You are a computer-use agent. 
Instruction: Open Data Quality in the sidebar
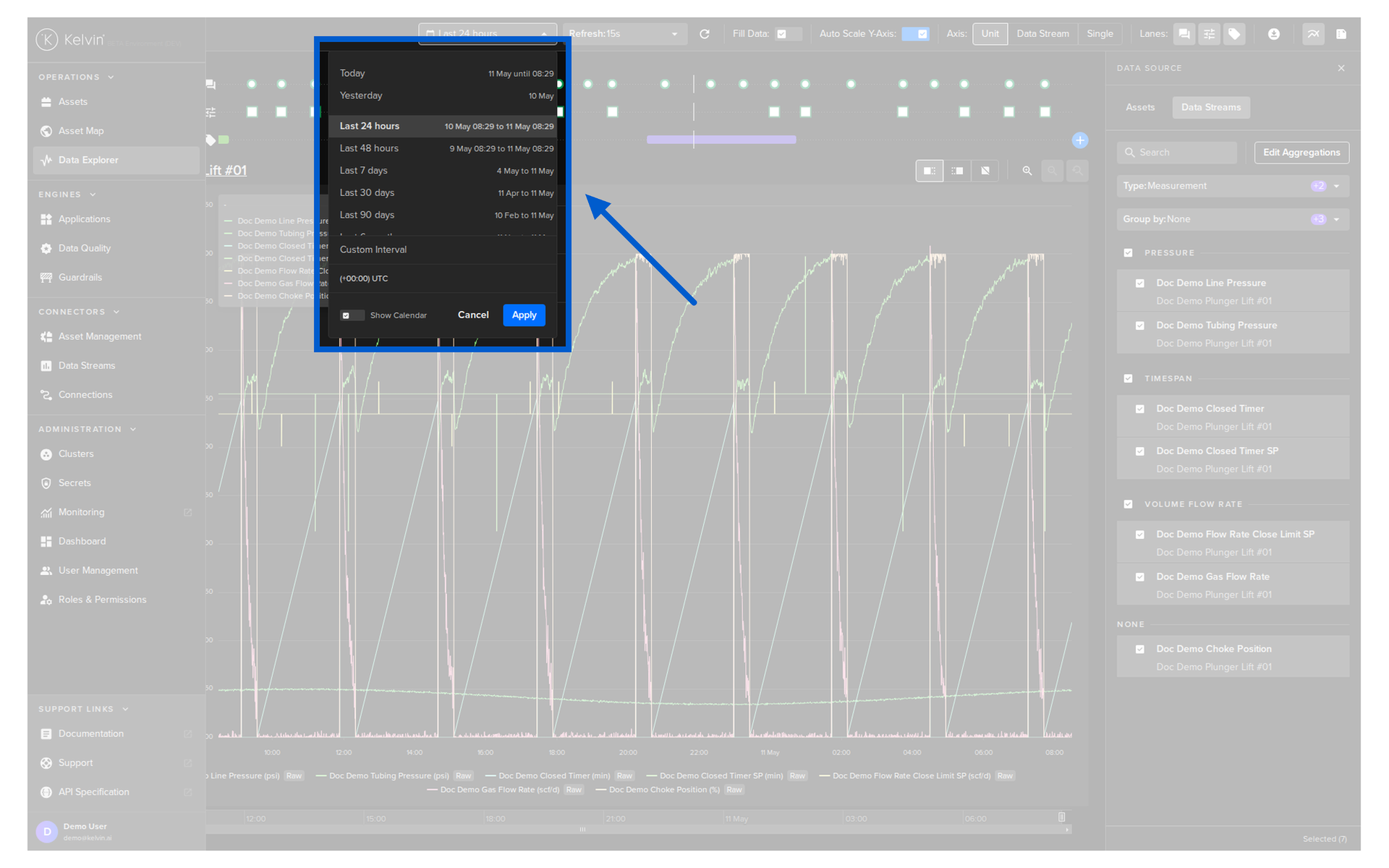(x=85, y=248)
